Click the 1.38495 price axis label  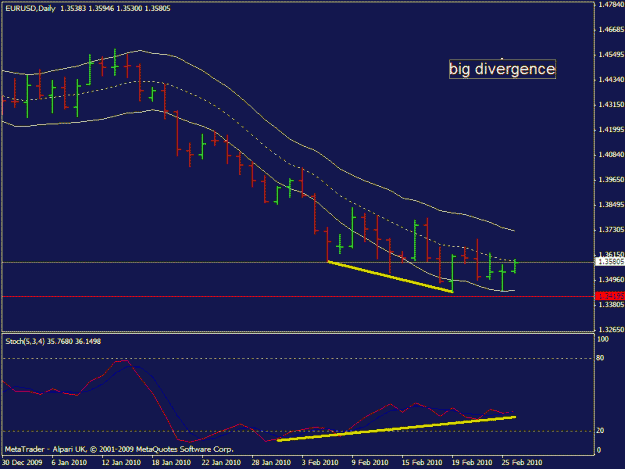tap(611, 205)
